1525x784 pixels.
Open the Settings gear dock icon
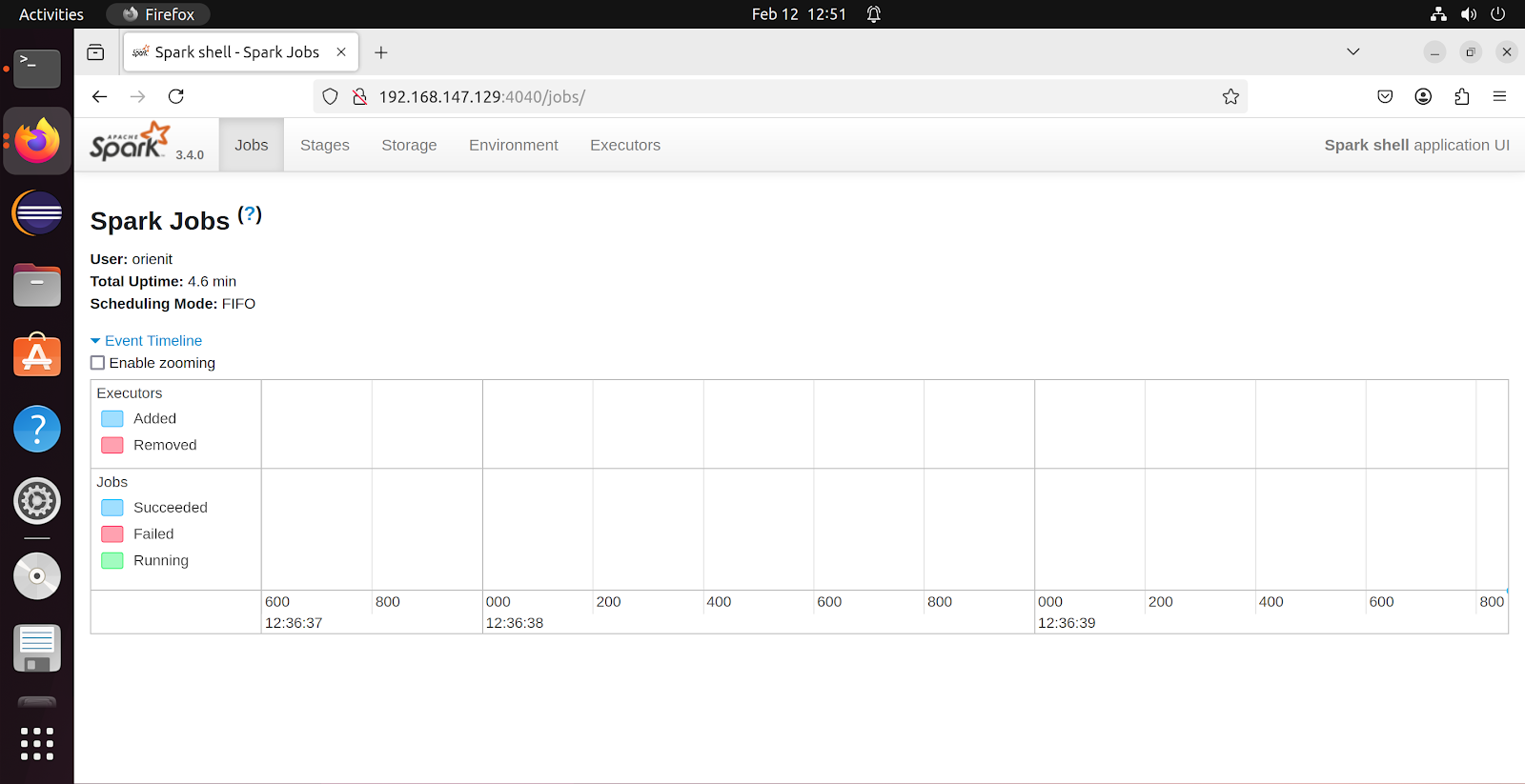37,501
